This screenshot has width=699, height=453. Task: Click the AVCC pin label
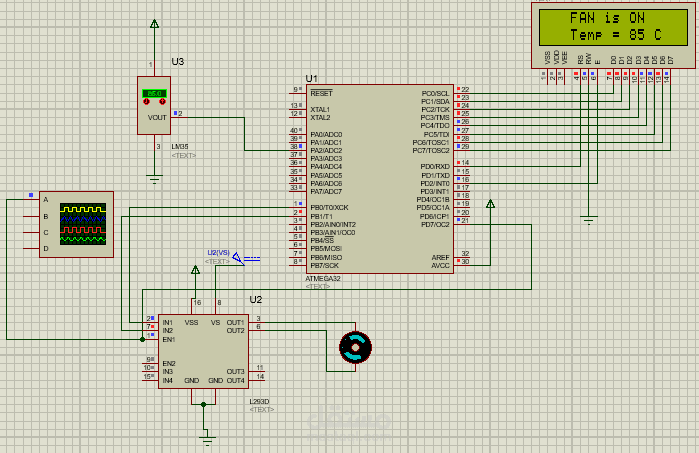pos(440,266)
